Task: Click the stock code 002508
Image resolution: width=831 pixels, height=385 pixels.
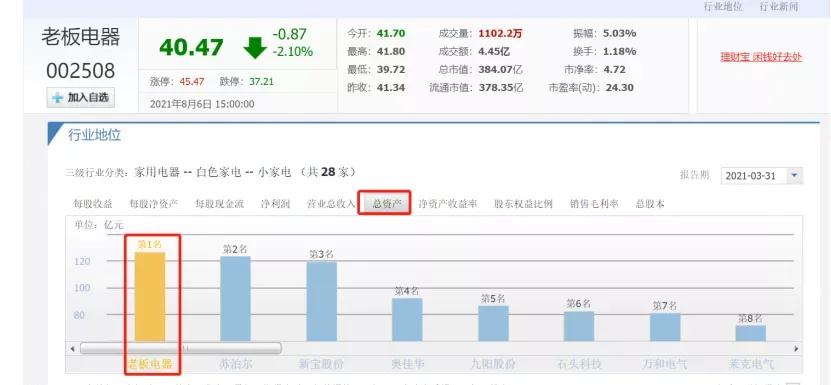Action: click(80, 71)
